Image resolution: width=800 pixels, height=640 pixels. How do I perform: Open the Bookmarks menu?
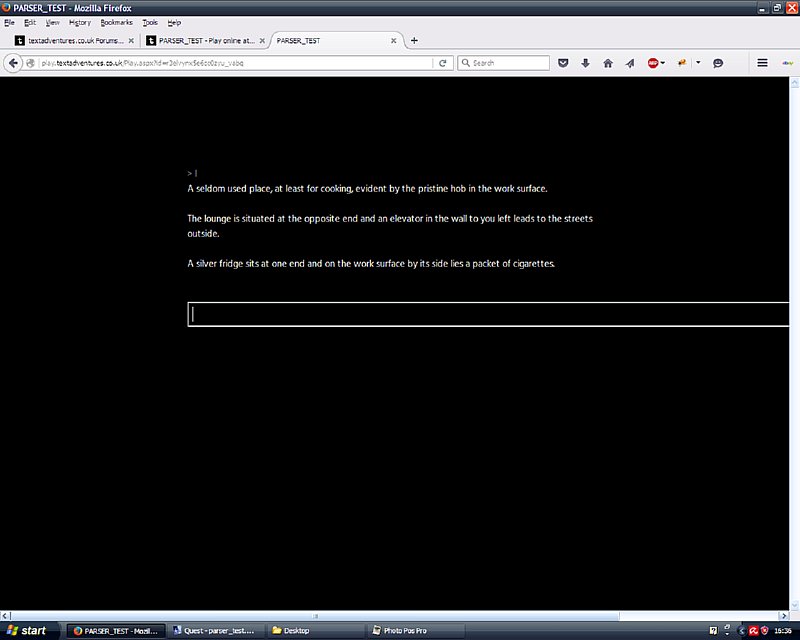click(x=116, y=21)
